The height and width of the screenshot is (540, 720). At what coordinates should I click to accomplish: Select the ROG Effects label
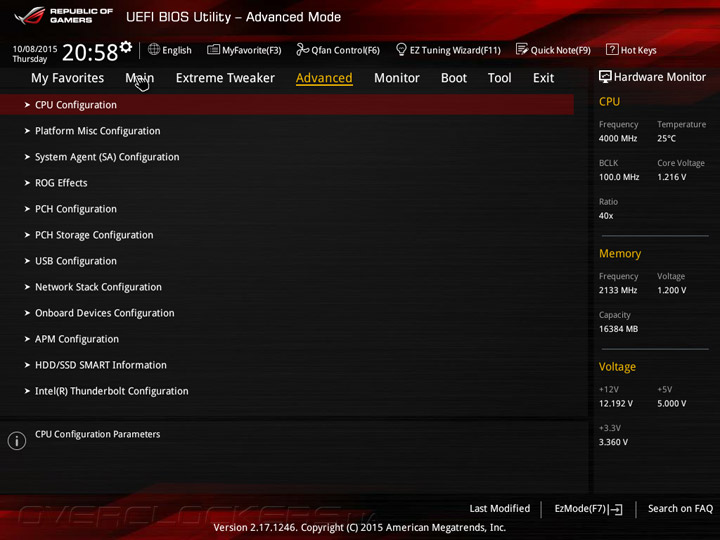pos(61,183)
